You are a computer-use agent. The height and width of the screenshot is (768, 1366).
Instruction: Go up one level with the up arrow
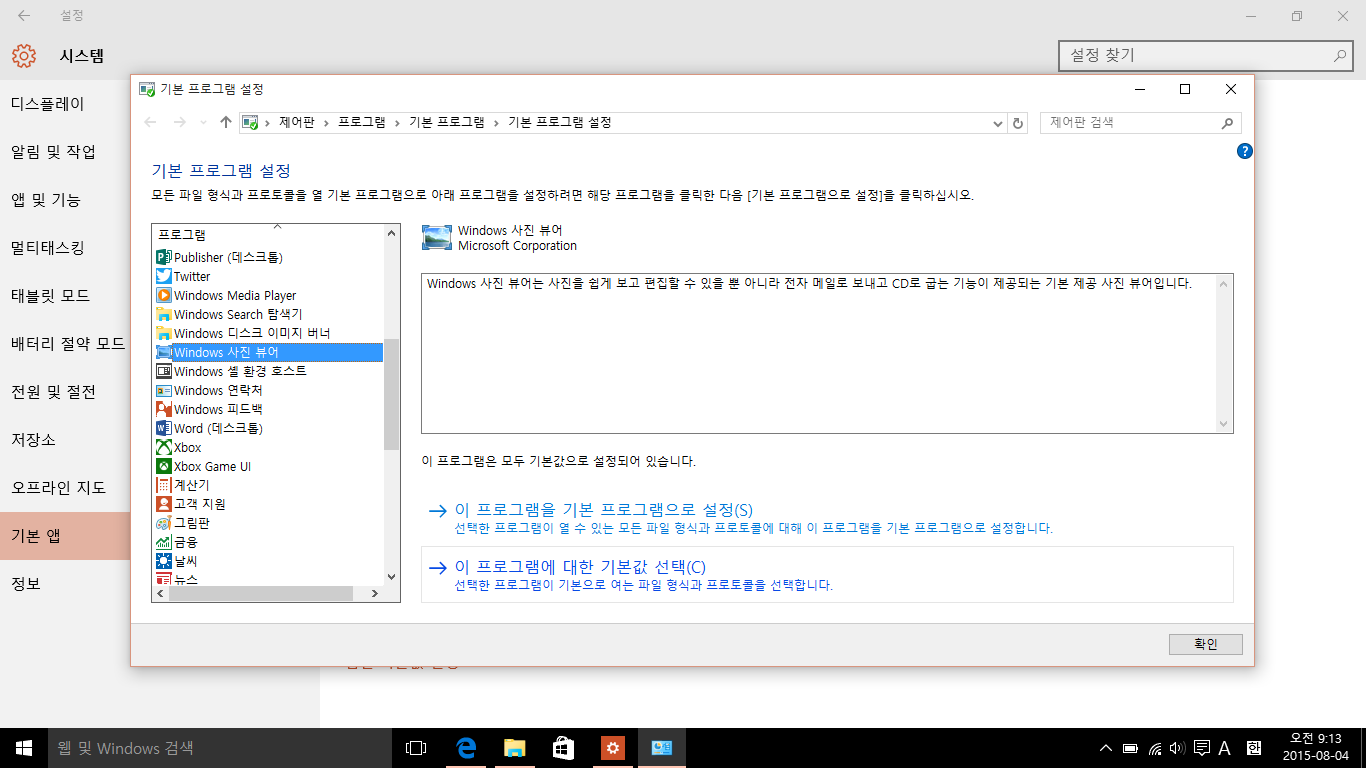pyautogui.click(x=226, y=122)
